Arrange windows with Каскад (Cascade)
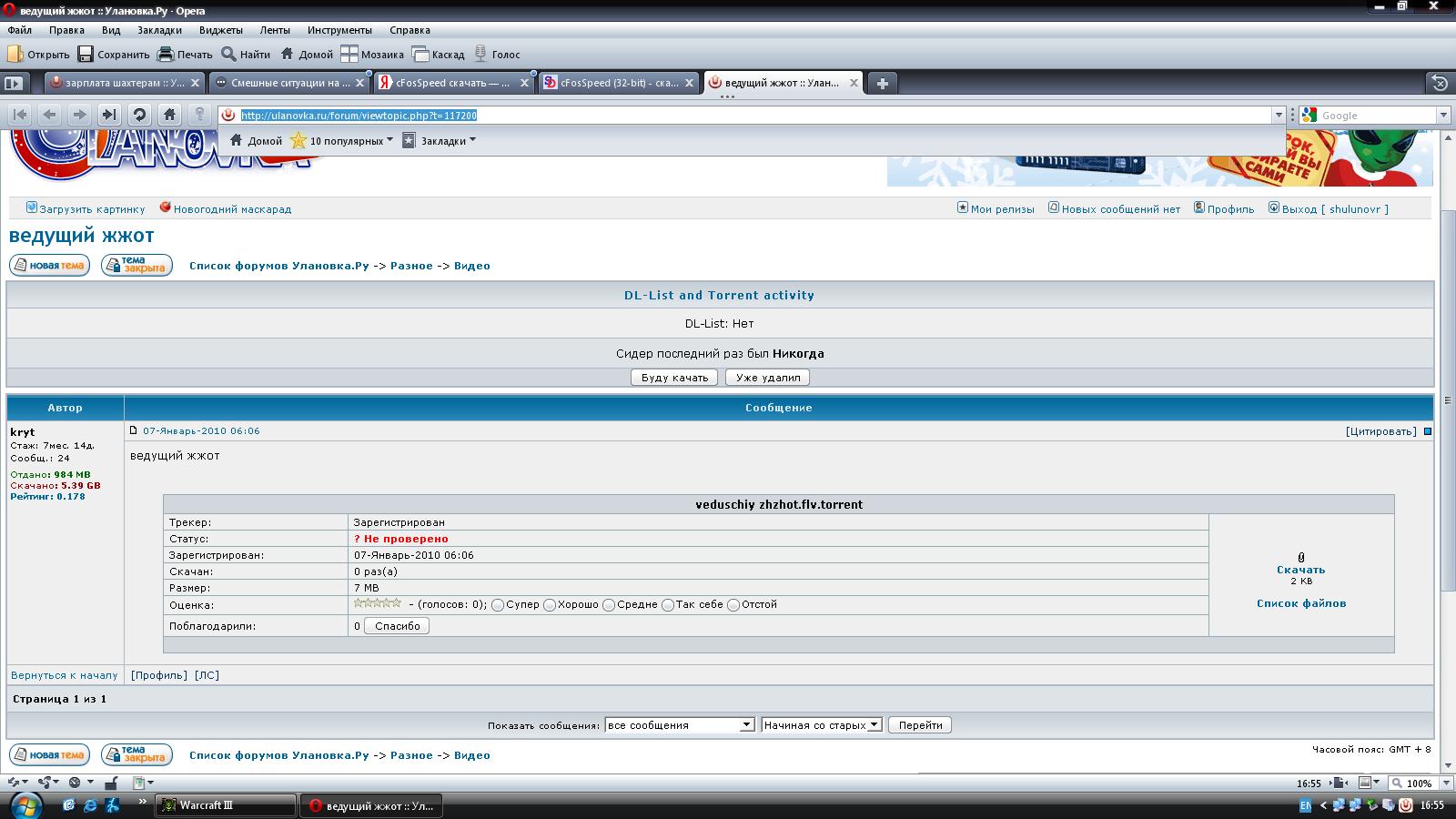Image resolution: width=1456 pixels, height=819 pixels. coord(438,55)
